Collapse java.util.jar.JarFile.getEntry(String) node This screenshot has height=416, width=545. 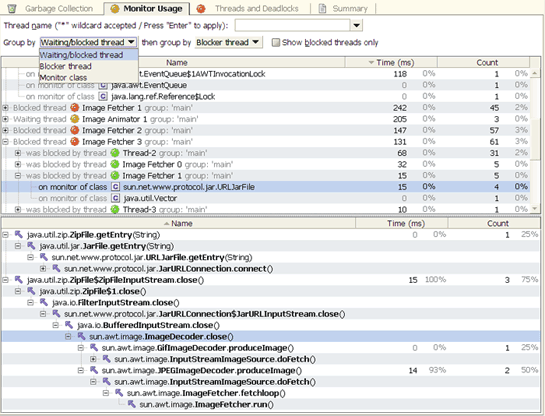pos(18,246)
